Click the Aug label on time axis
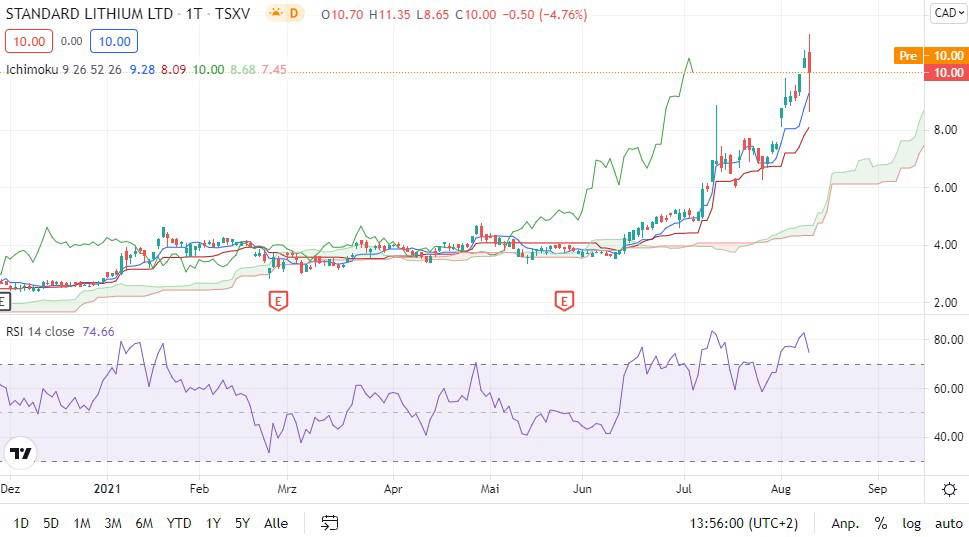 (x=781, y=489)
